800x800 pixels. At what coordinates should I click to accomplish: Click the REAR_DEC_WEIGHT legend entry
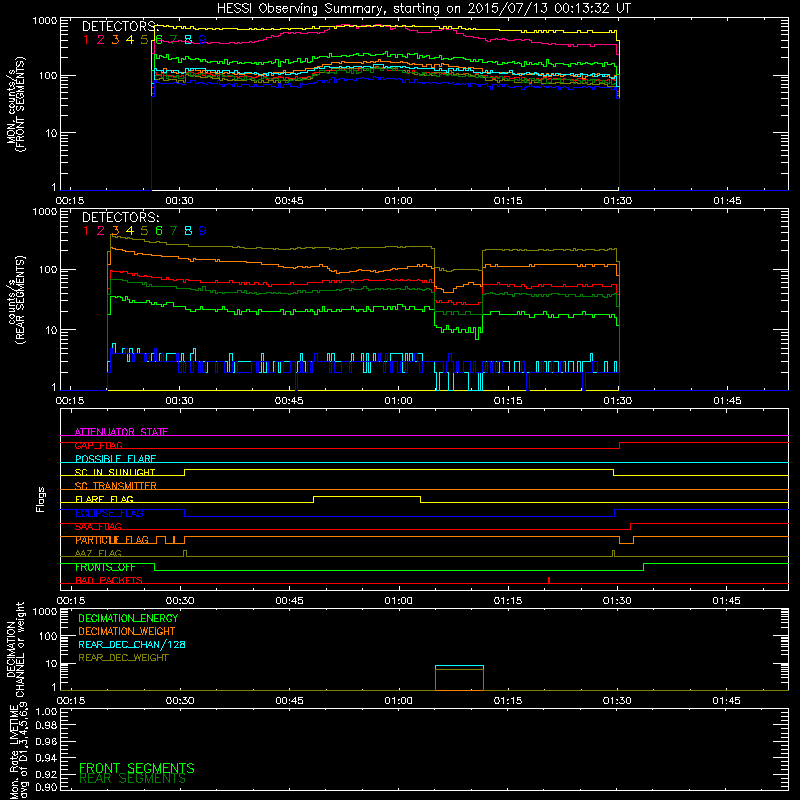click(123, 658)
